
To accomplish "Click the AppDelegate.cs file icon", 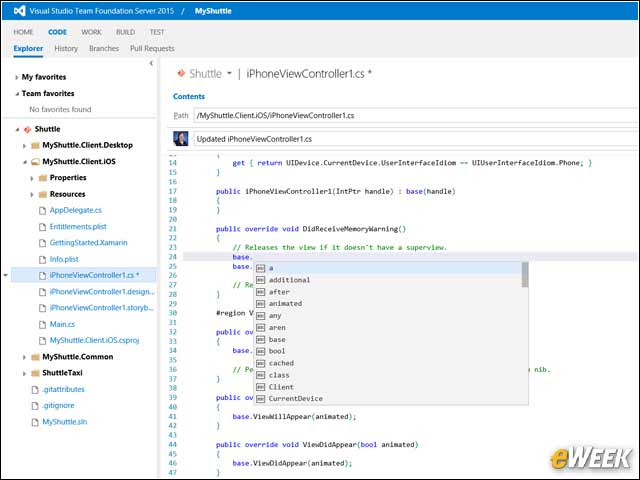I will coord(42,211).
